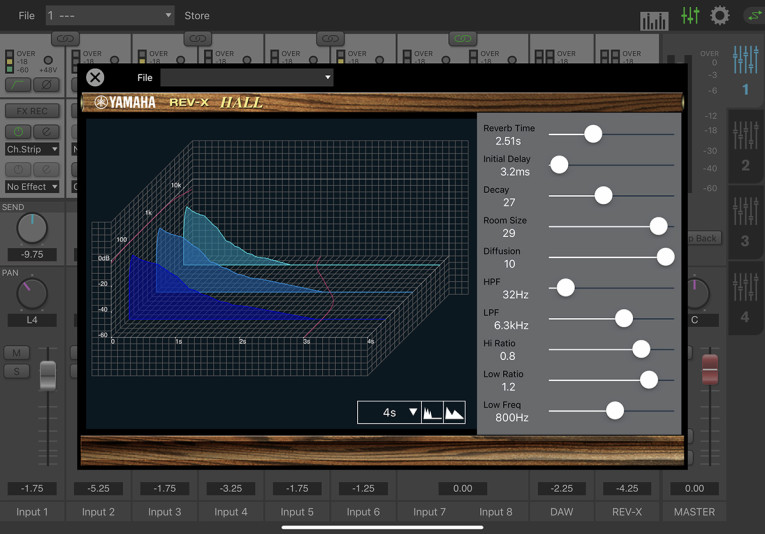765x534 pixels.
Task: Toggle stereo link for Input 3/4
Action: click(x=198, y=39)
